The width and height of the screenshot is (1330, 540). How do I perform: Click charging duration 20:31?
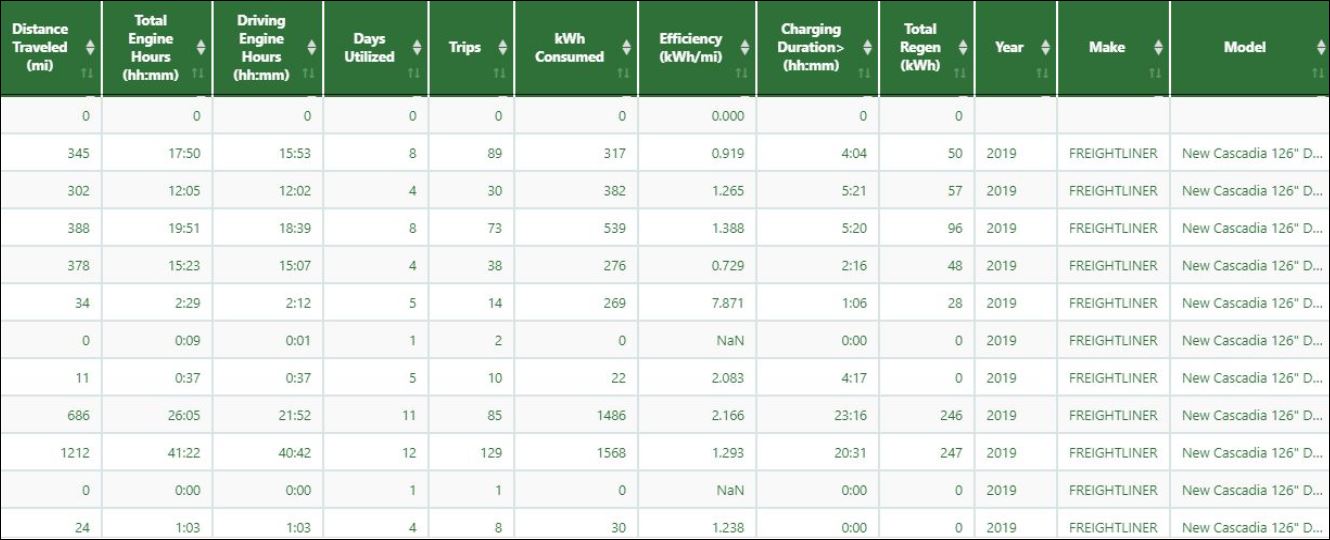[x=851, y=453]
